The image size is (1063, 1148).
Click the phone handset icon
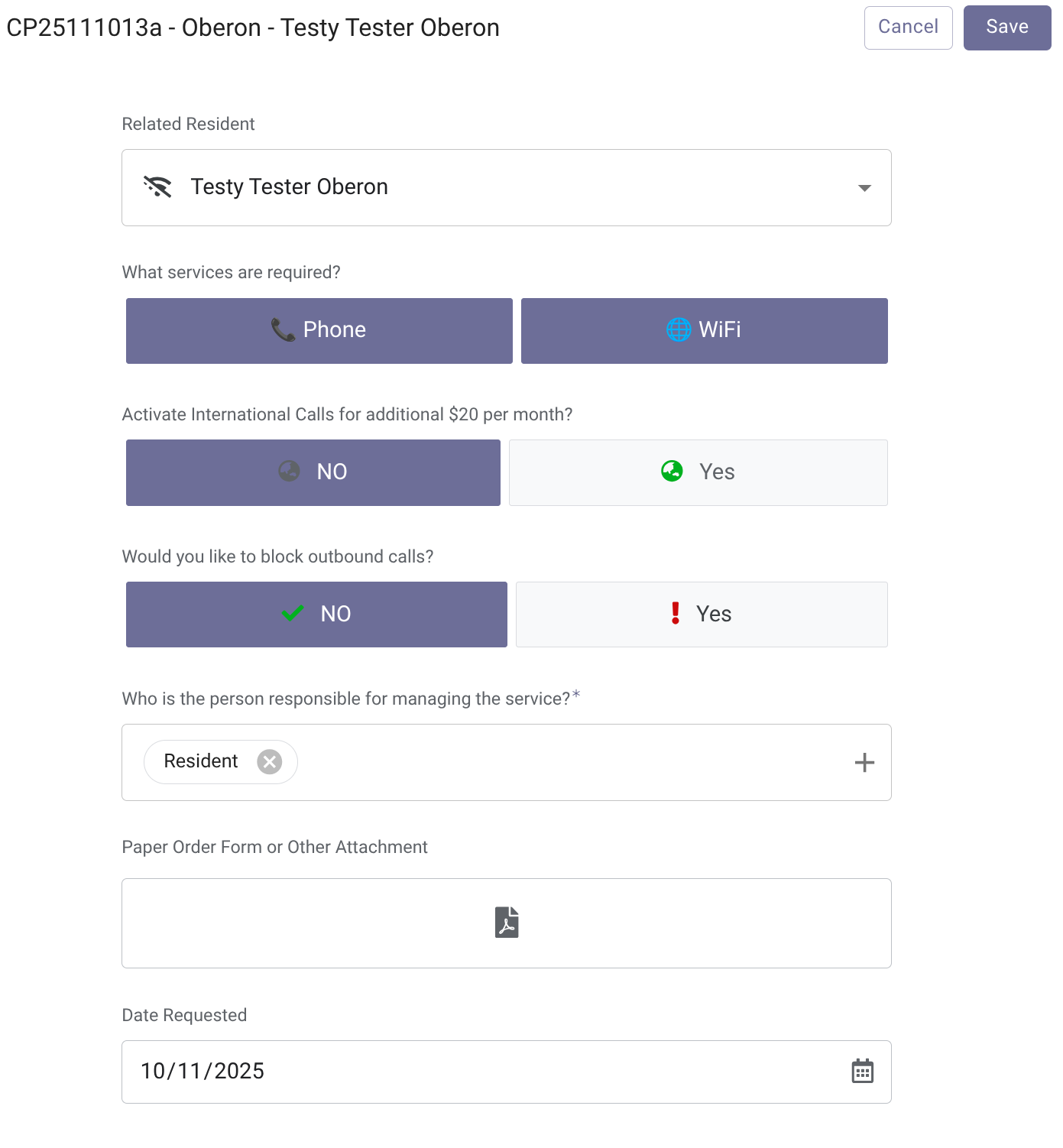coord(283,330)
